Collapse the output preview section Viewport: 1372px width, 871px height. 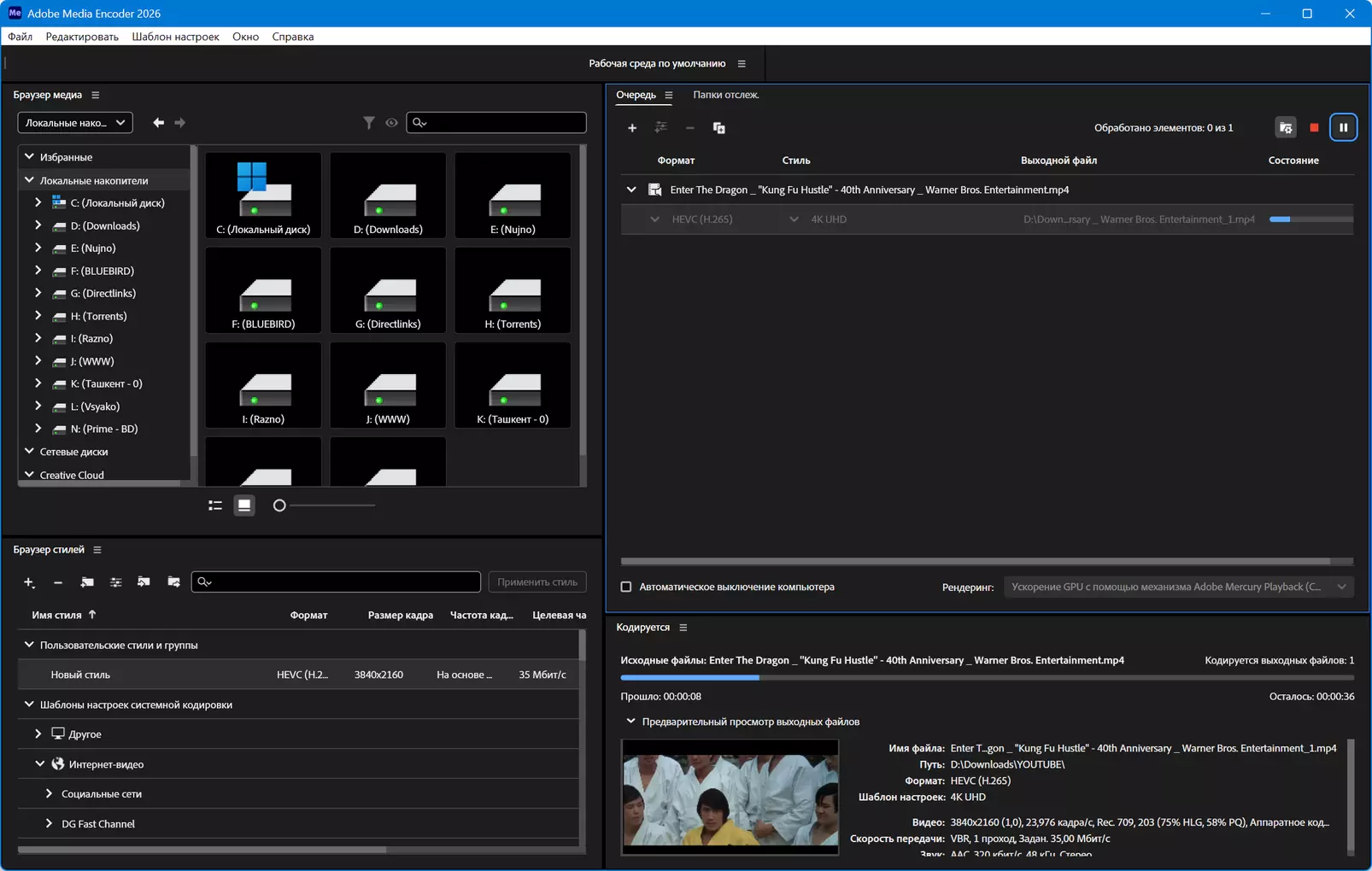(630, 722)
